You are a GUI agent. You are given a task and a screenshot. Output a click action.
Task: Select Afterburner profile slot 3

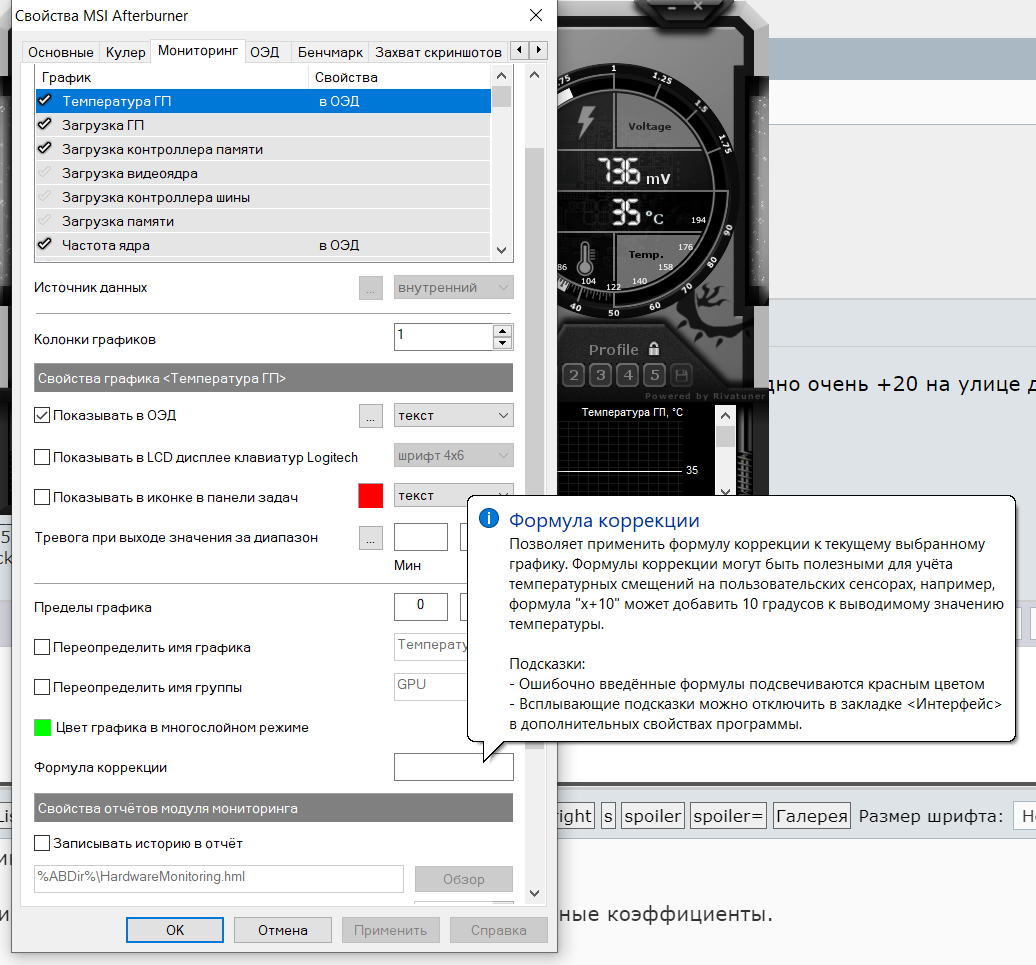click(x=601, y=375)
